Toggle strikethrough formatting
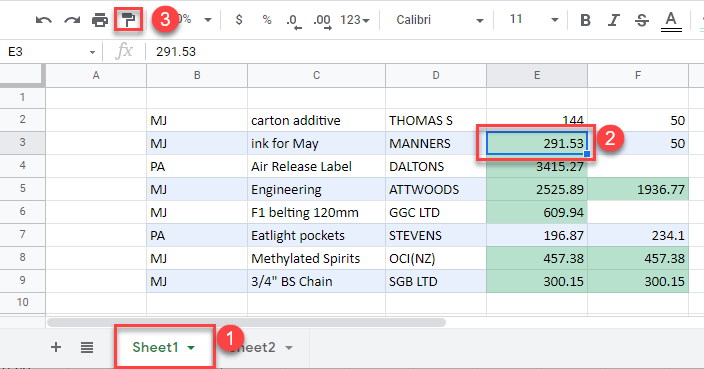The width and height of the screenshot is (704, 369). click(x=642, y=20)
